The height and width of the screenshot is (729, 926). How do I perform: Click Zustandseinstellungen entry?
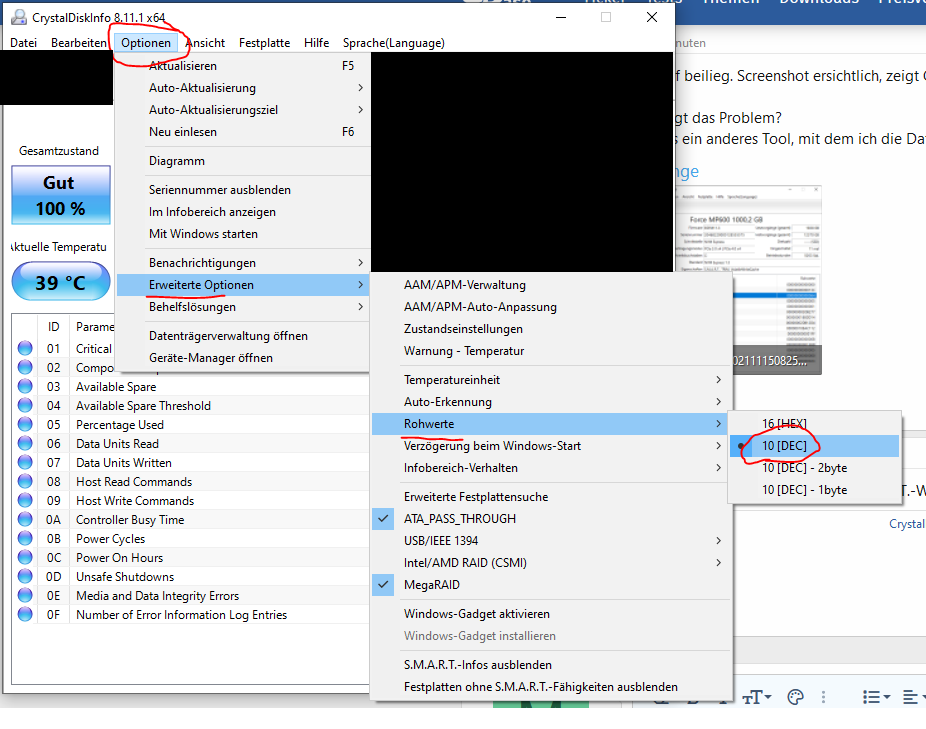550,329
